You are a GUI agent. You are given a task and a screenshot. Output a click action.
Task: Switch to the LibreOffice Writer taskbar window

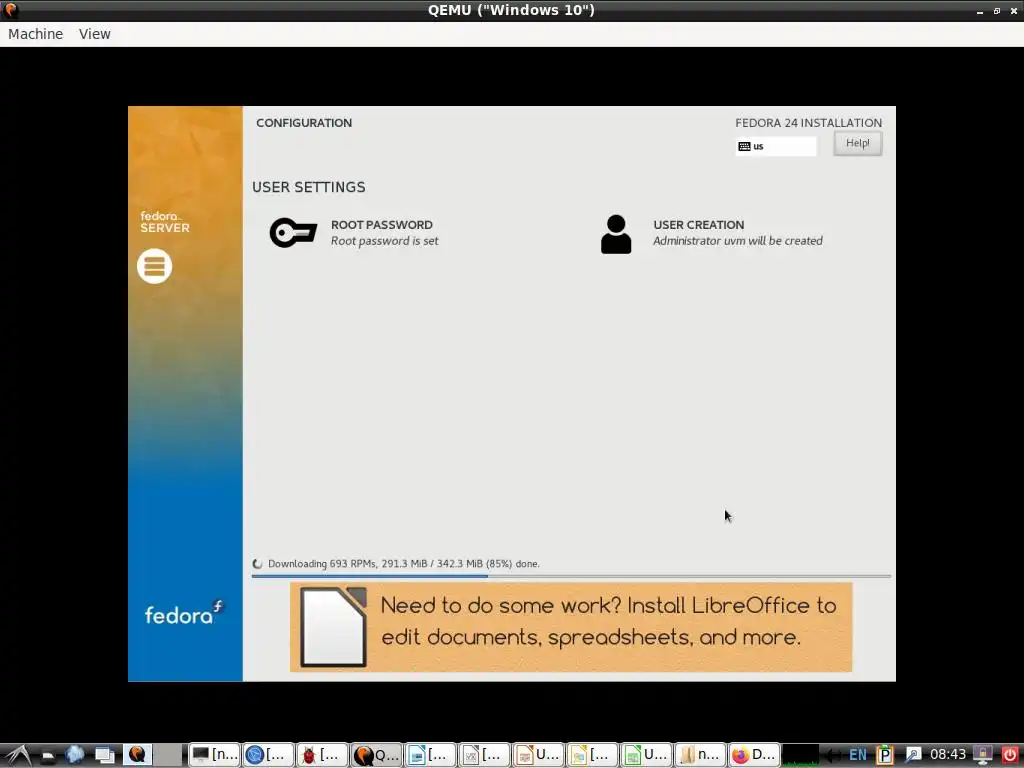430,755
